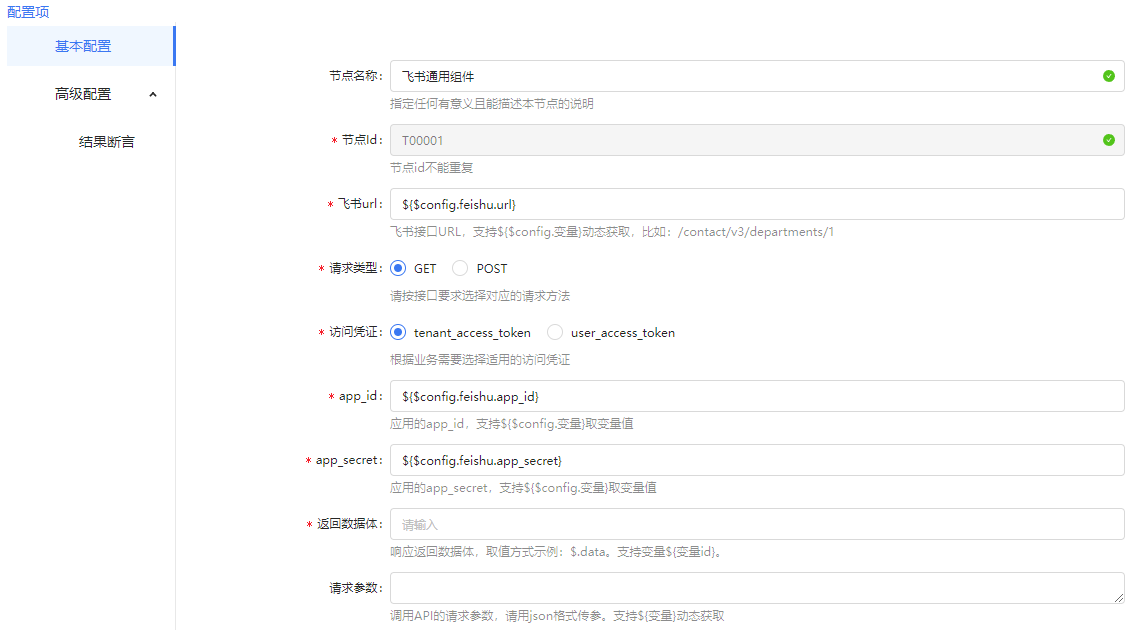Click the green checkmark in 节点名称 field

[x=1108, y=76]
